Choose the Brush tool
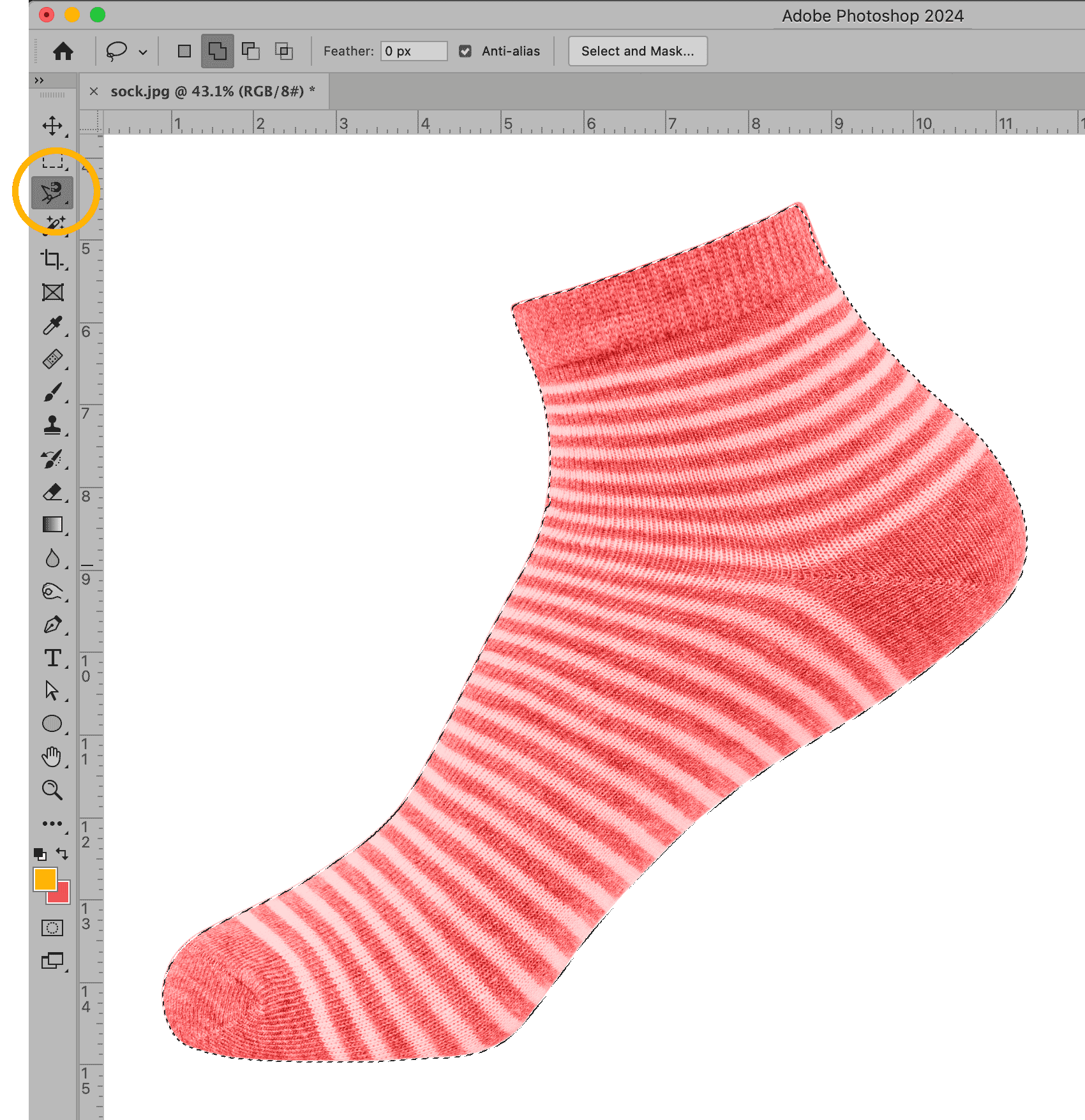Viewport: 1085px width, 1120px height. pos(52,392)
